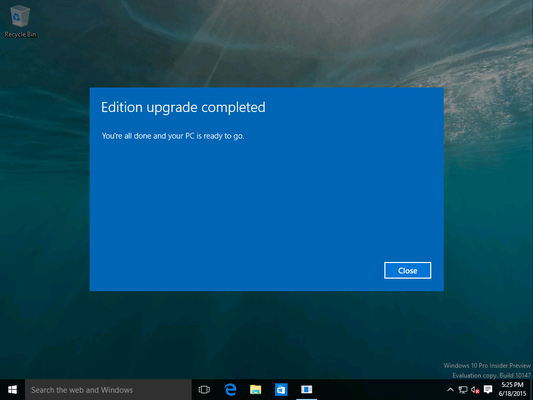Close the Edition upgrade completed dialog
The width and height of the screenshot is (533, 400).
pyautogui.click(x=408, y=271)
